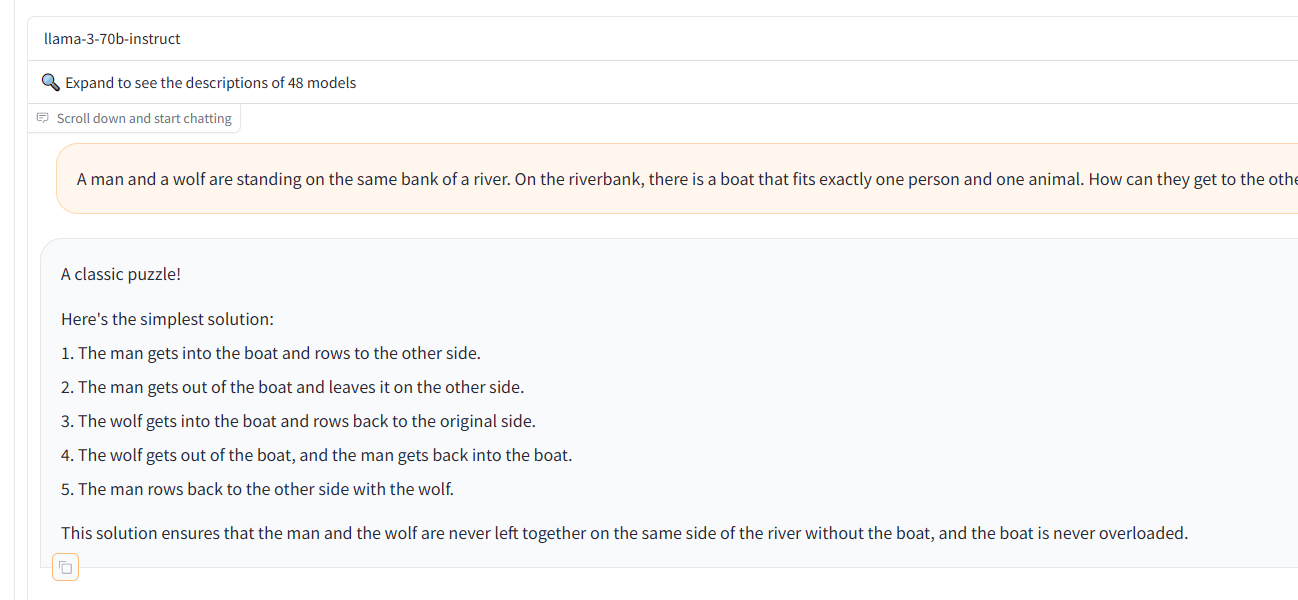Click the magnifying glass icon beside Expand
The image size is (1298, 600).
click(x=50, y=82)
